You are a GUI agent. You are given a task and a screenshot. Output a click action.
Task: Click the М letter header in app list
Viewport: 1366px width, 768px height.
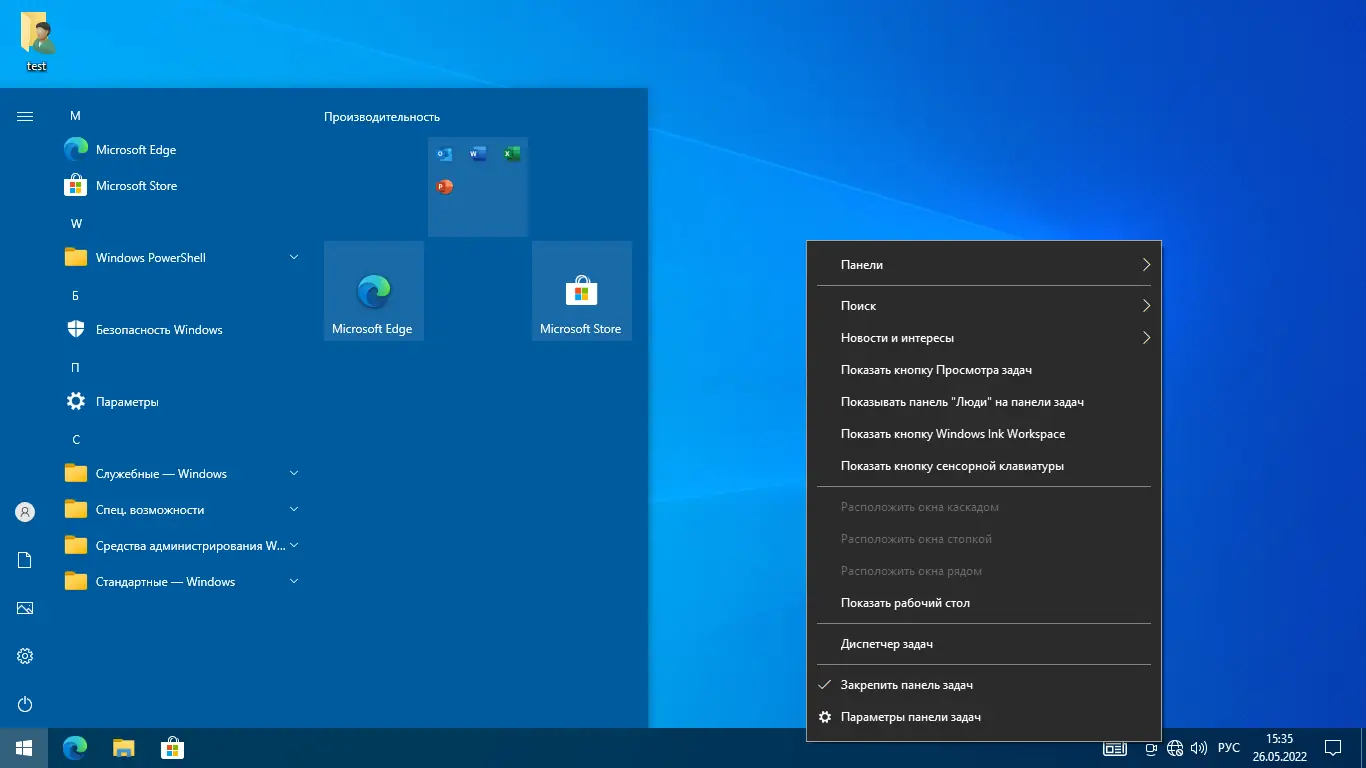coord(75,116)
